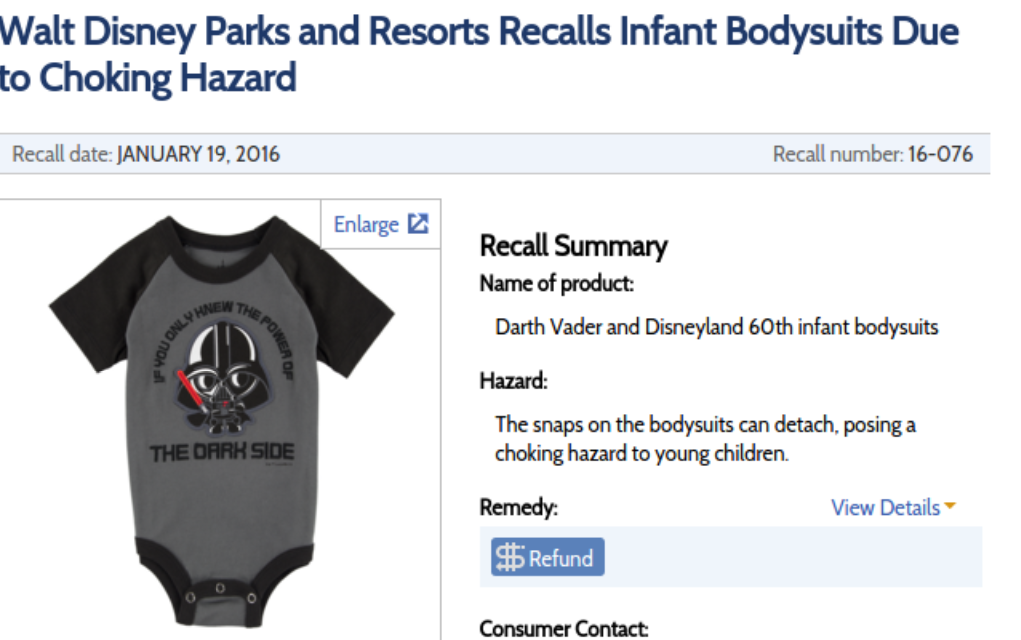Expand the View Details orange arrow

tap(950, 507)
